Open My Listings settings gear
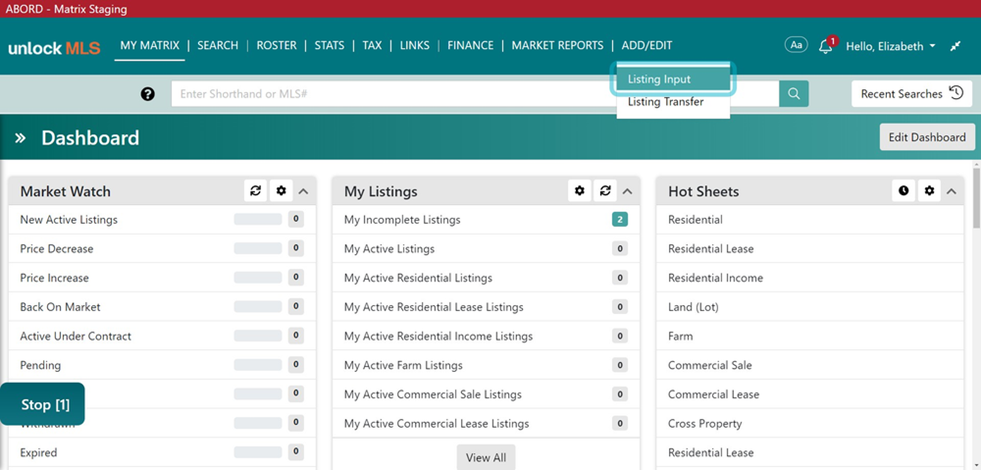Screen dimensions: 981x470 579,191
